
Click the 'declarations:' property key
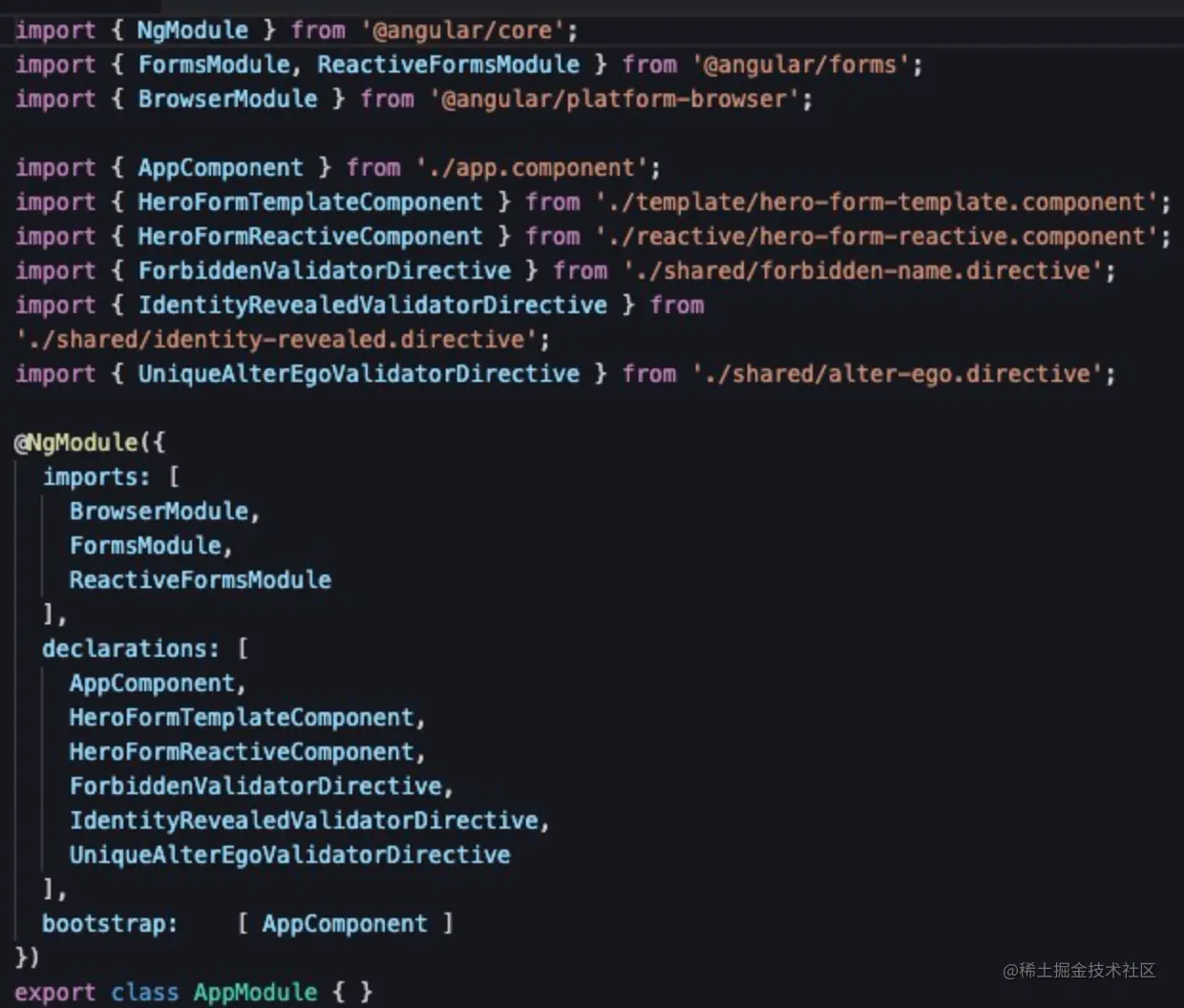pos(131,649)
